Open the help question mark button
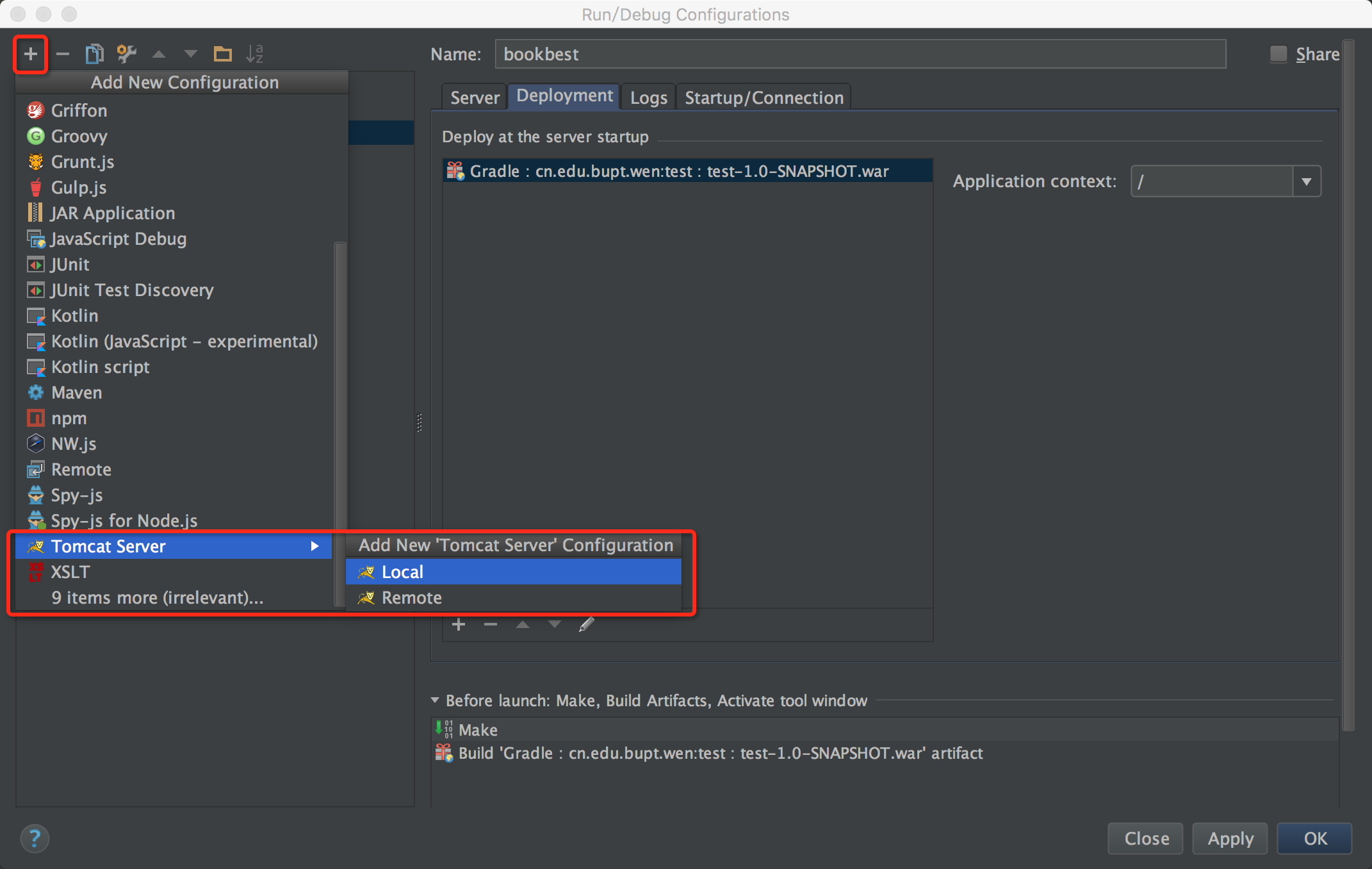This screenshot has width=1372, height=869. (35, 838)
